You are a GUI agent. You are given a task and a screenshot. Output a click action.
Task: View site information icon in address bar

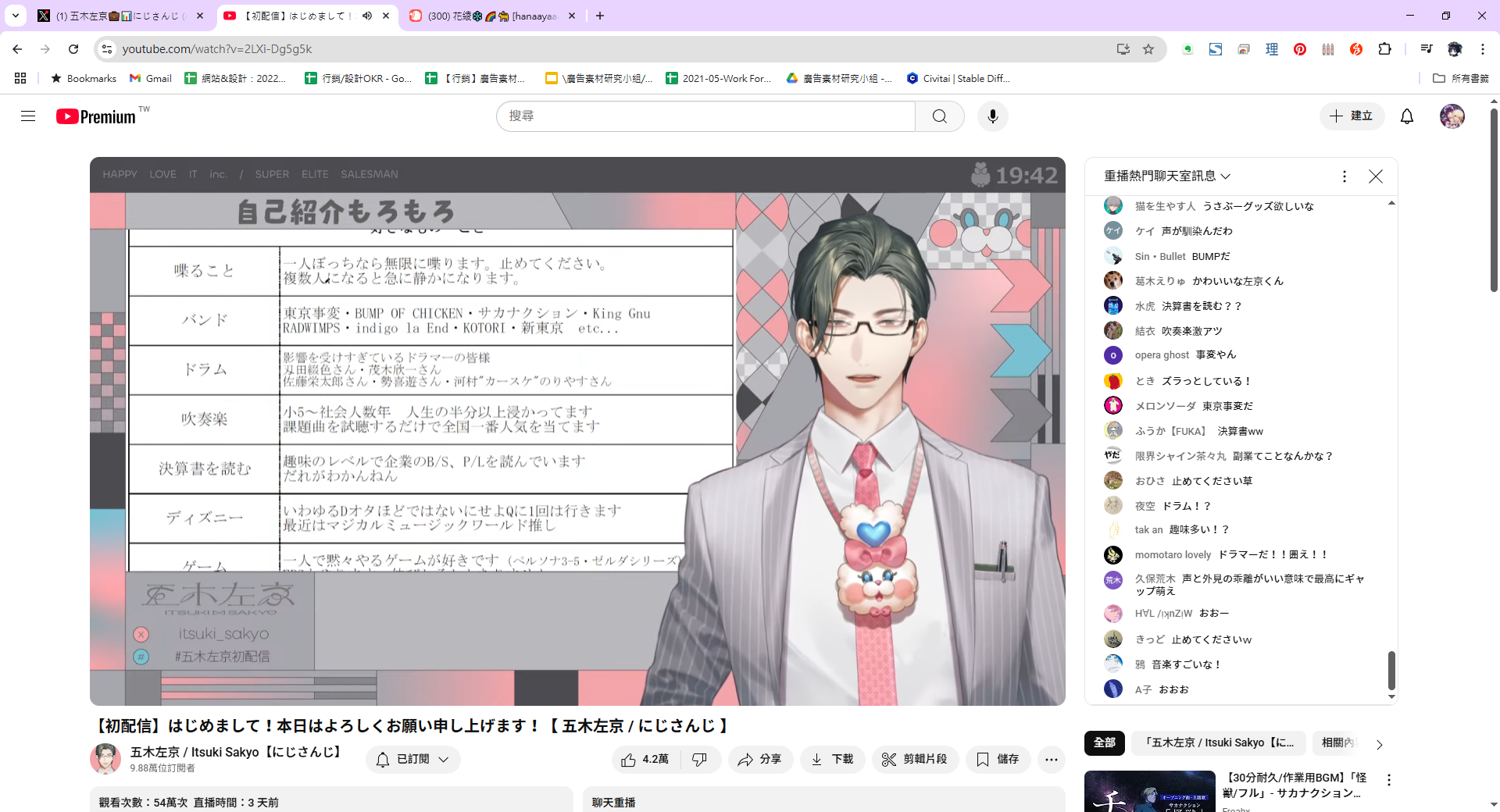[107, 49]
